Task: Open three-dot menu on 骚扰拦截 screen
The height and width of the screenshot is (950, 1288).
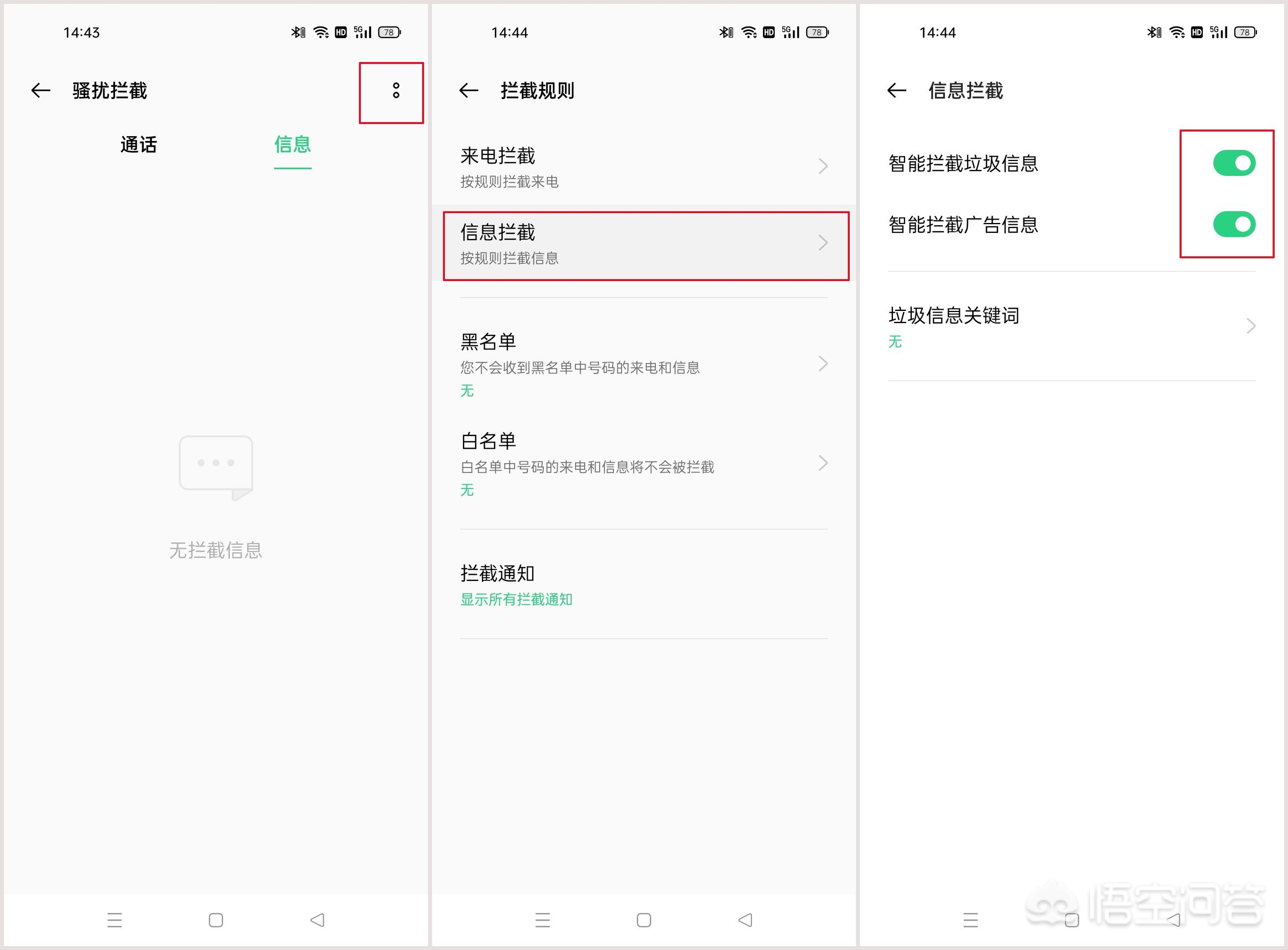Action: (396, 90)
